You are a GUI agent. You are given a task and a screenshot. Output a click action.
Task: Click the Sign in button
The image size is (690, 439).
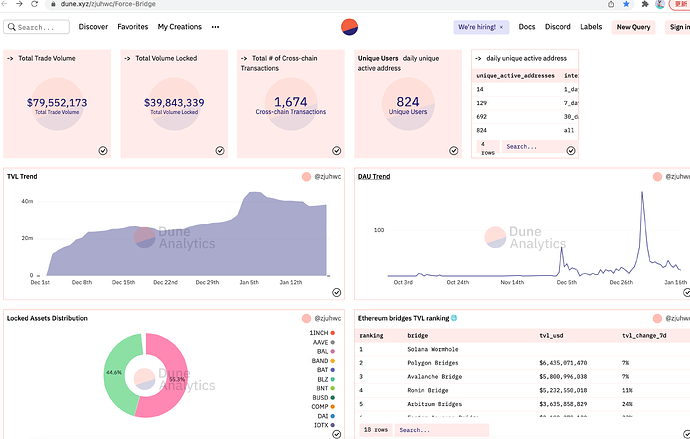[x=678, y=27]
